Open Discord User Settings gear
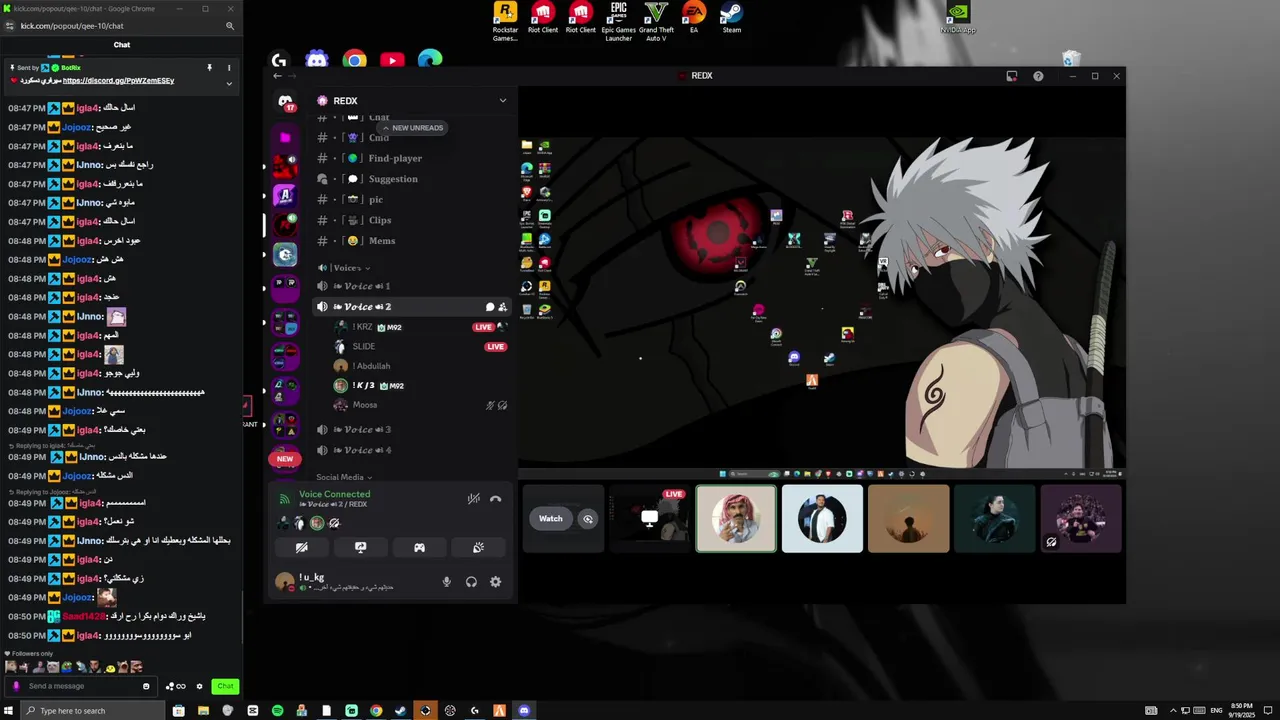 (x=495, y=582)
